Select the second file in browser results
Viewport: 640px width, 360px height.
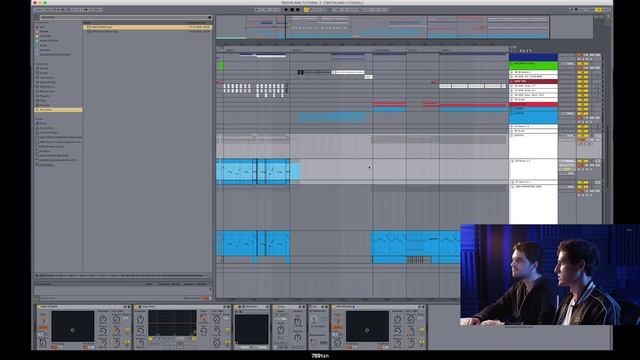tap(147, 31)
